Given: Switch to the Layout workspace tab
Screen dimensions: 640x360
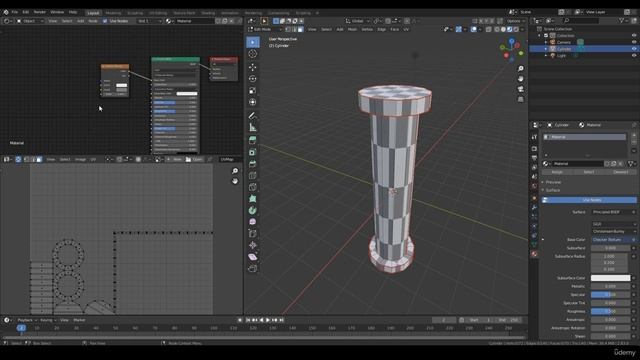Looking at the screenshot, I should point(93,13).
